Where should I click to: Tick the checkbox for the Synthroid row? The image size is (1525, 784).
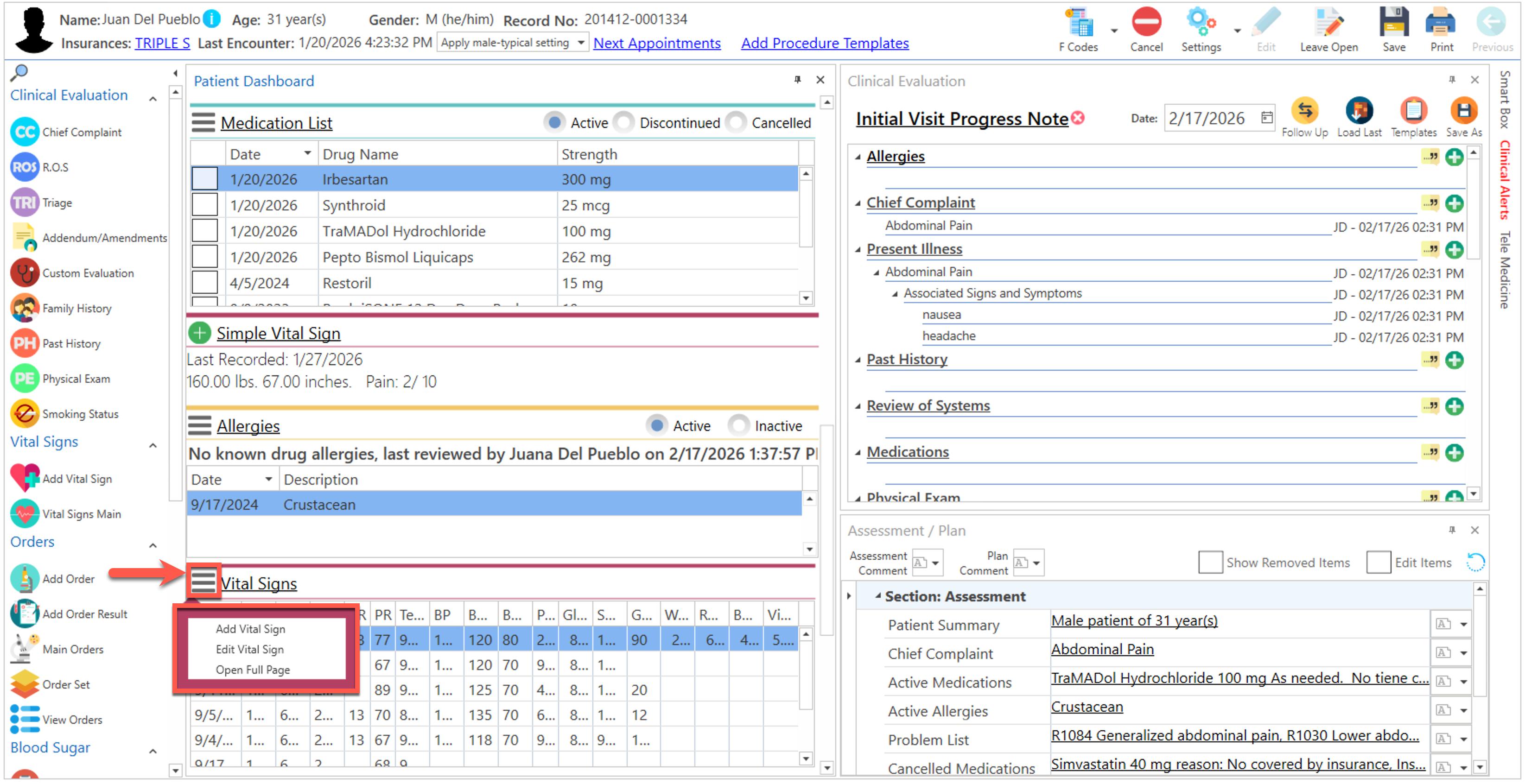[x=205, y=205]
